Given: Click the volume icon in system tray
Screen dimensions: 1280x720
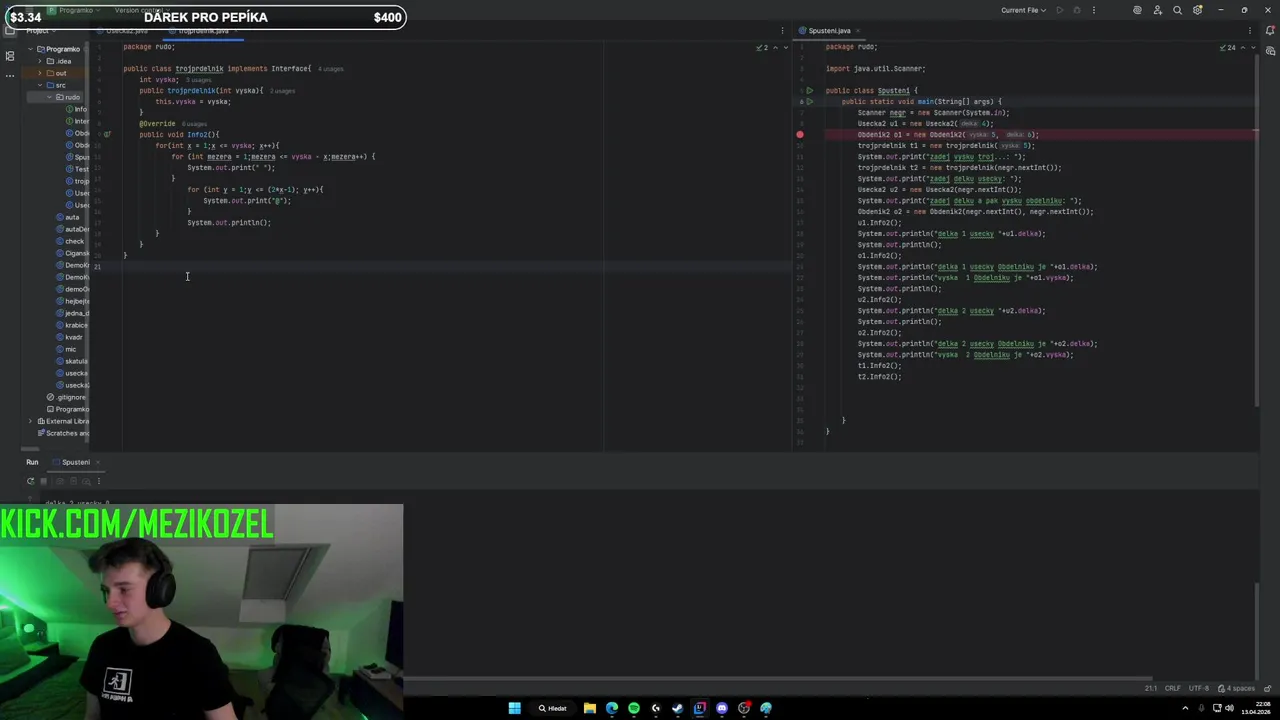Looking at the screenshot, I should click(x=1230, y=708).
